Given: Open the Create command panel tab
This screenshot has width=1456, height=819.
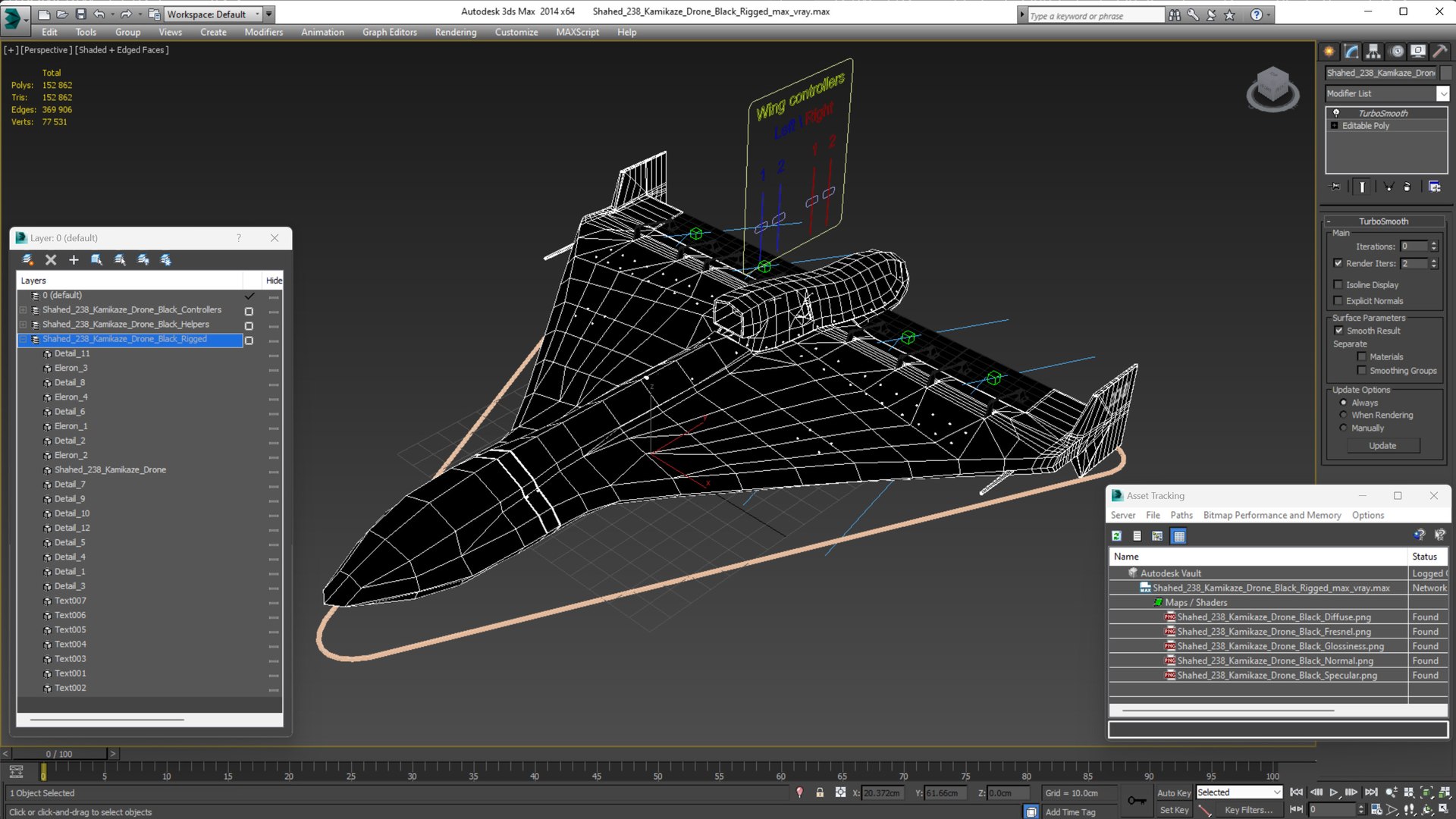Looking at the screenshot, I should (x=1329, y=52).
